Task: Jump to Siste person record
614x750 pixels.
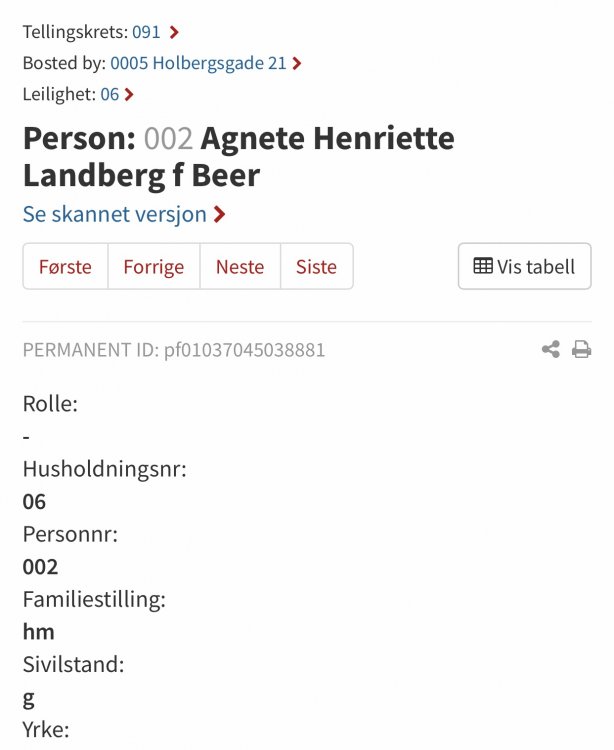Action: (x=316, y=267)
